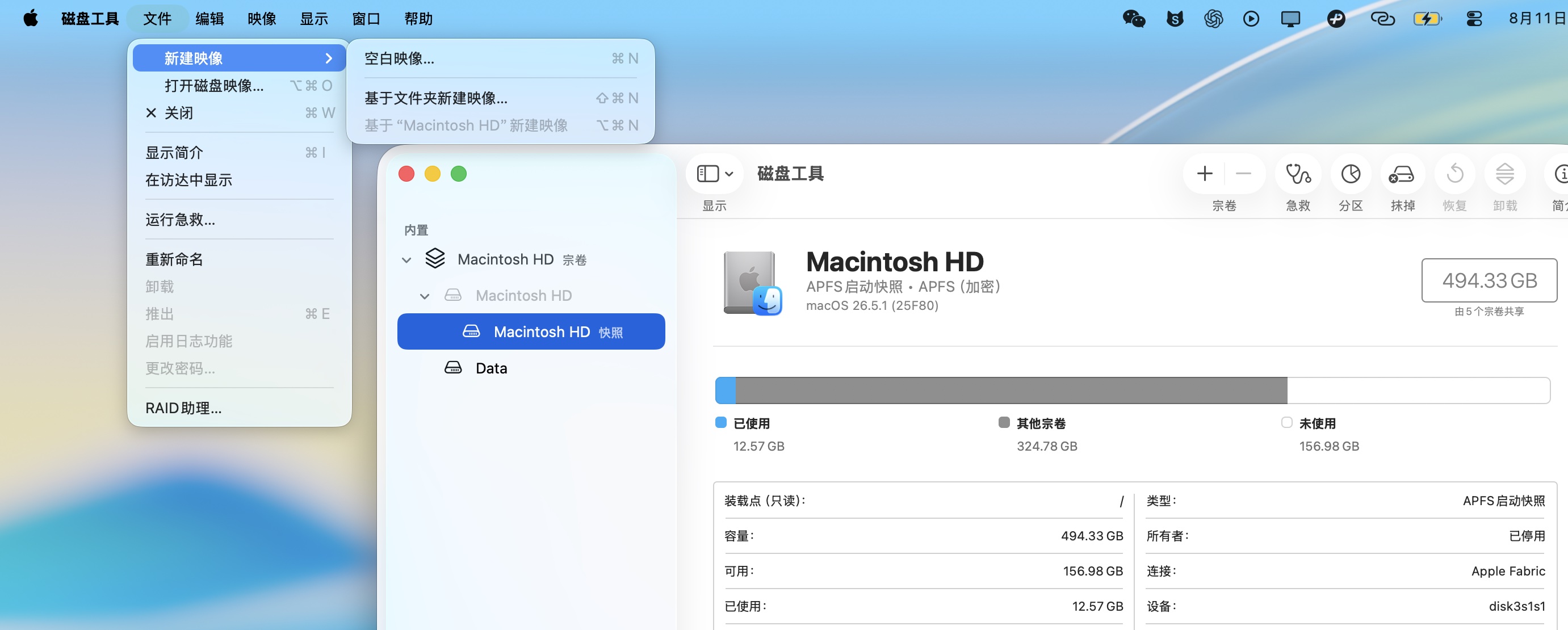Image resolution: width=1568 pixels, height=630 pixels.
Task: Collapse the greyed Macintosh HD volume
Action: [425, 296]
